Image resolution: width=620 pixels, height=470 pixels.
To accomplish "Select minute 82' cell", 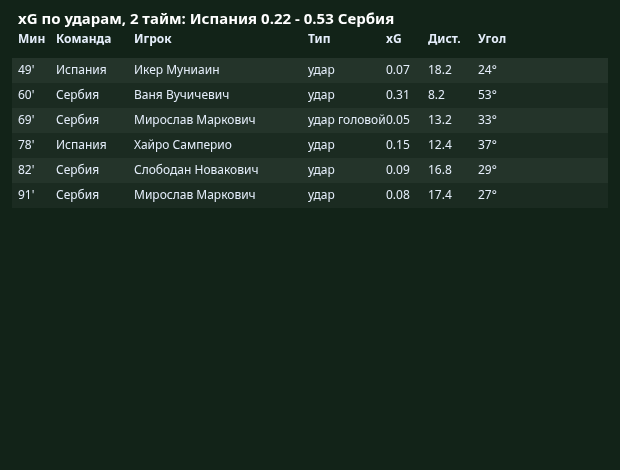I will [26, 170].
